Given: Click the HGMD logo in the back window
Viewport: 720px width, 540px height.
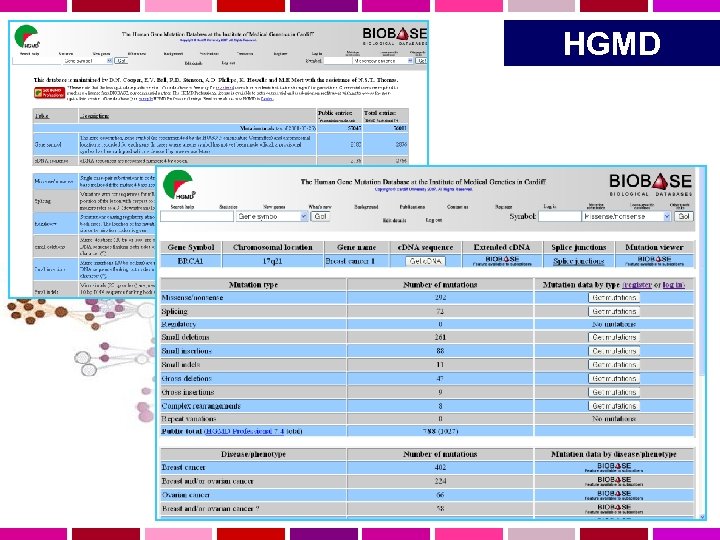Looking at the screenshot, I should [x=27, y=37].
